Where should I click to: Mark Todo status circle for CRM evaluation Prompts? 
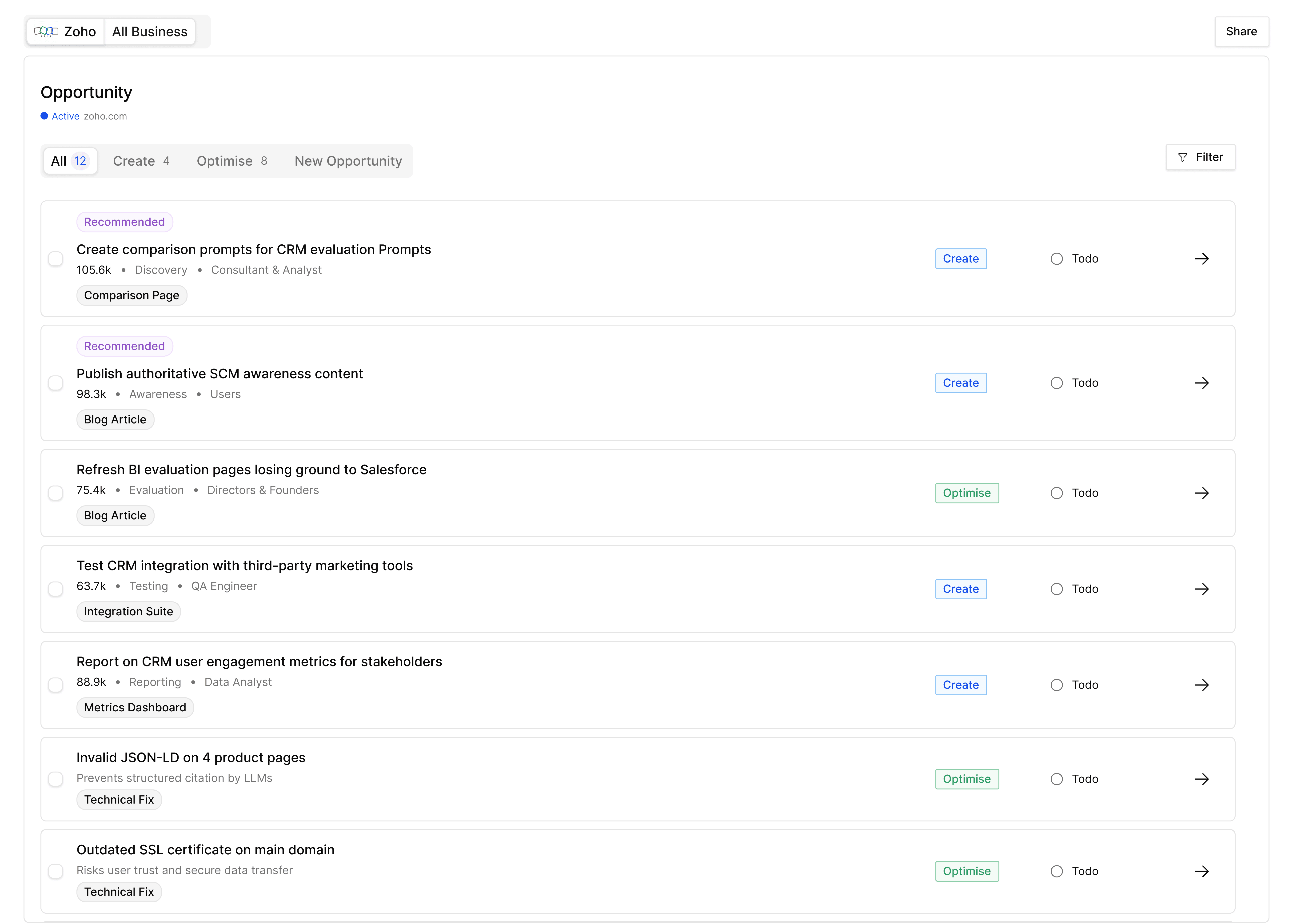1057,259
